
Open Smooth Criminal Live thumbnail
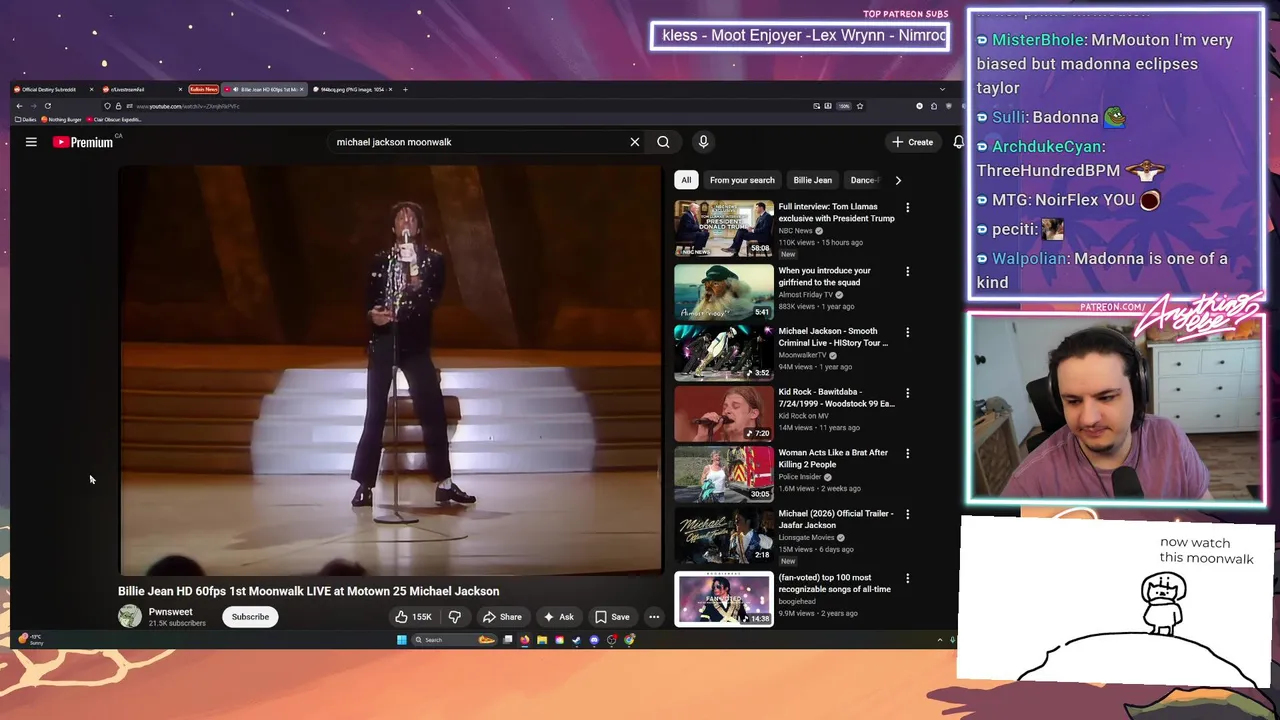(x=724, y=352)
